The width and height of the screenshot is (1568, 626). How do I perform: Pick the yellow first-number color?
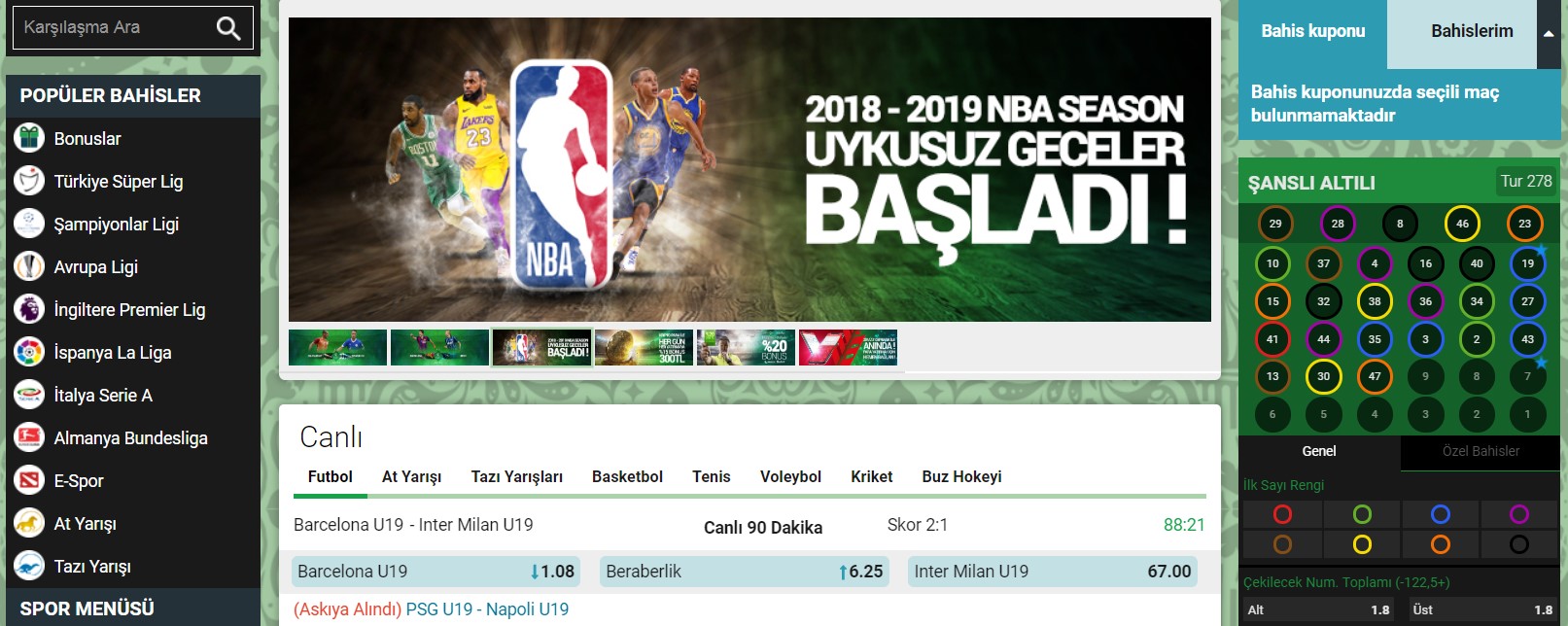(1362, 544)
